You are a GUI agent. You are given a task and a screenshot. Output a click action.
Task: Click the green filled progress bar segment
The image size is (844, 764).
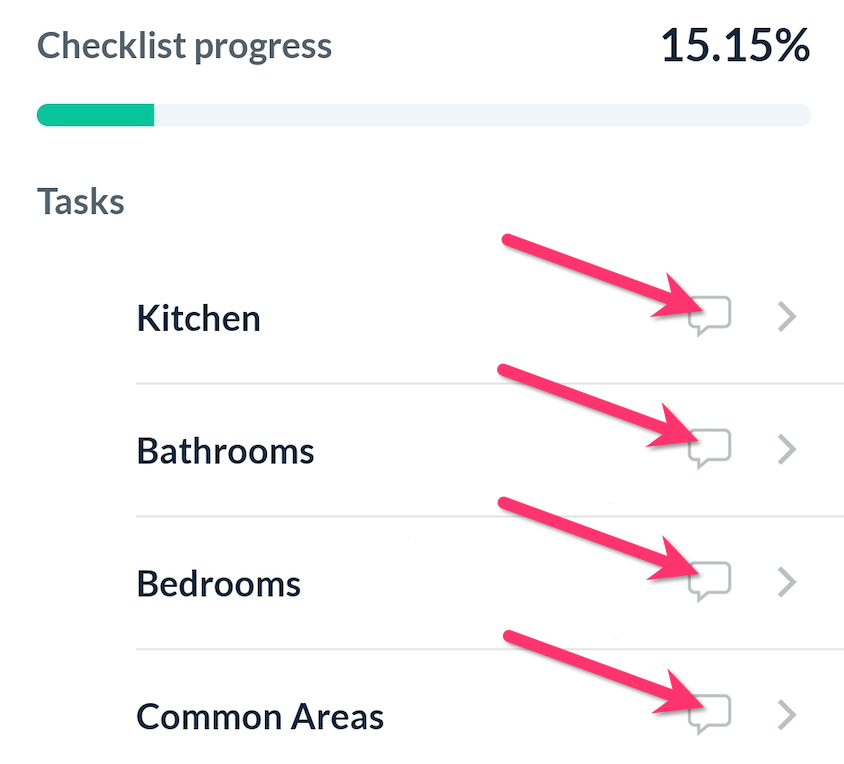coord(95,115)
